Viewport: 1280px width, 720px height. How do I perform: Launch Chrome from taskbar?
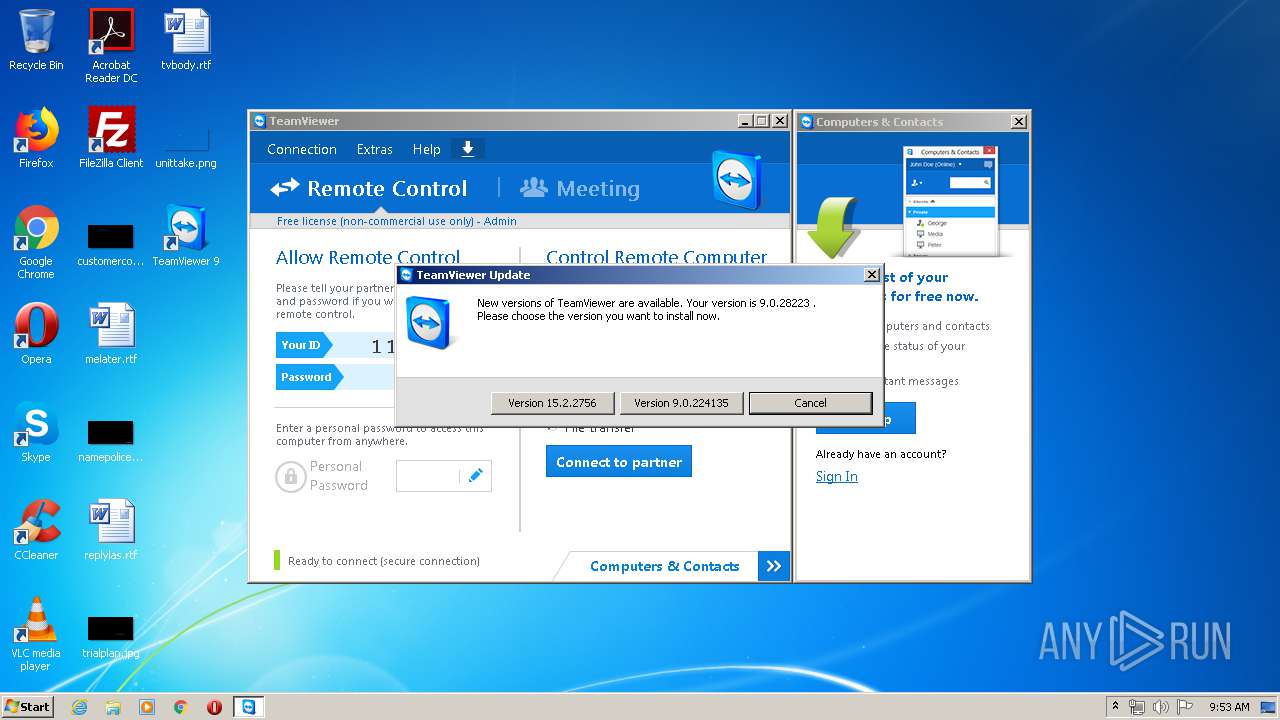[x=181, y=707]
